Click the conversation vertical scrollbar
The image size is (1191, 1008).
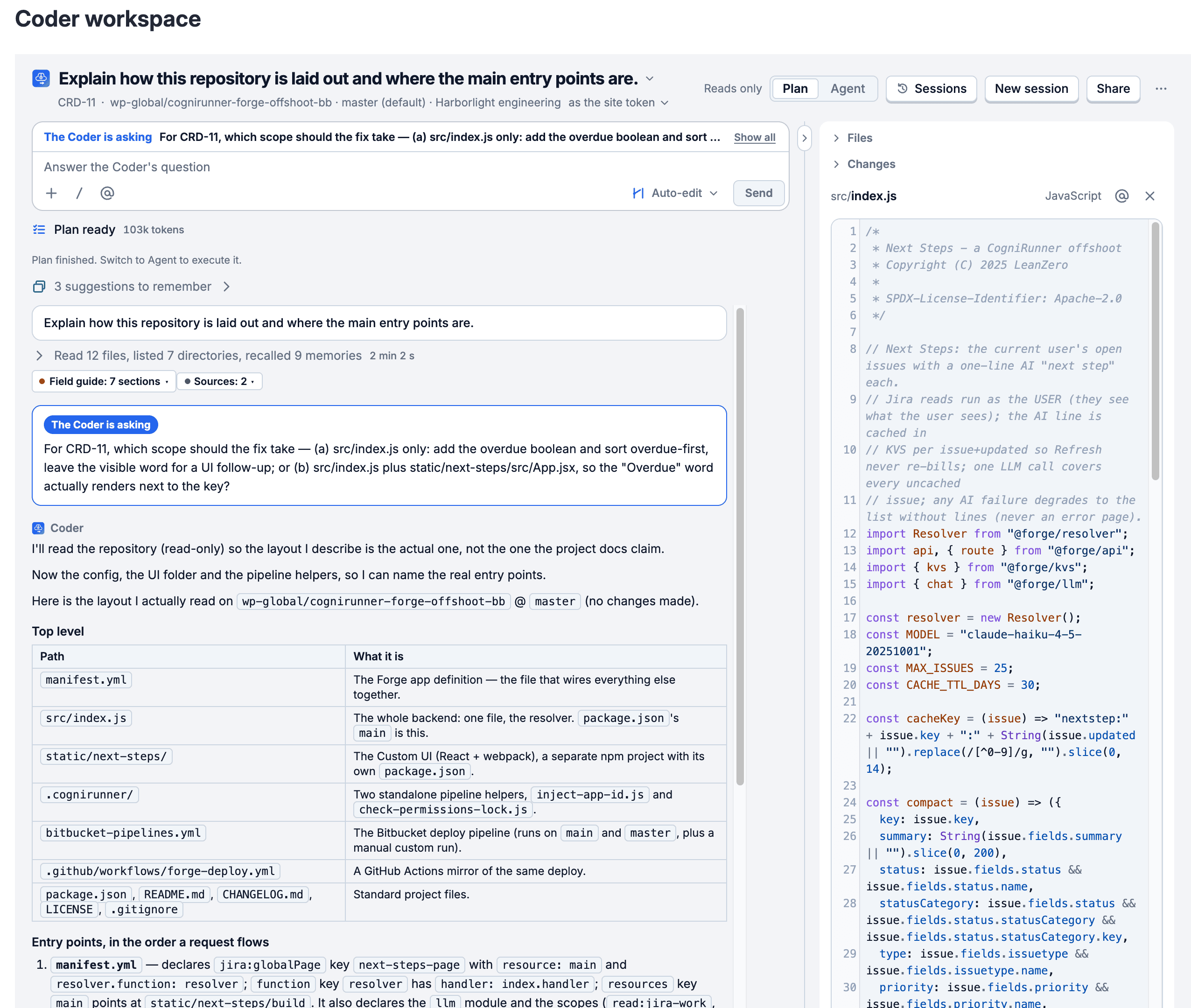tap(740, 546)
